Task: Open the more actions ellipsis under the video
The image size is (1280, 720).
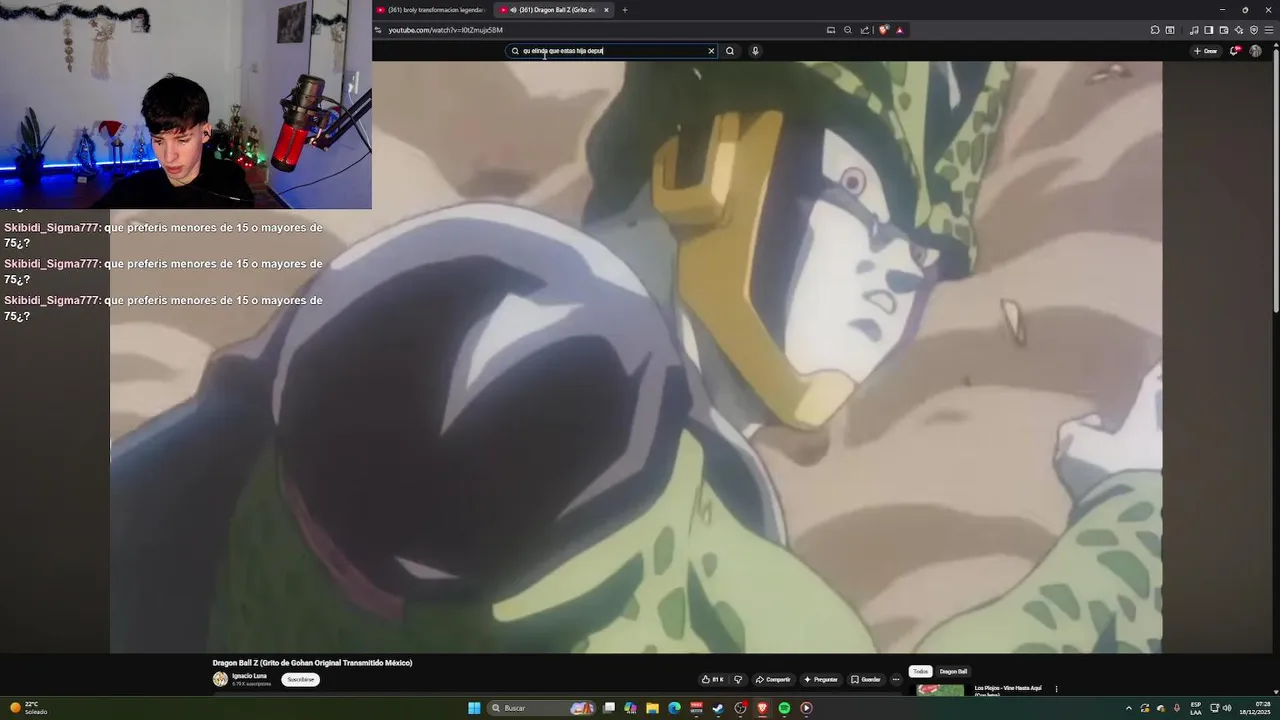Action: (x=895, y=679)
